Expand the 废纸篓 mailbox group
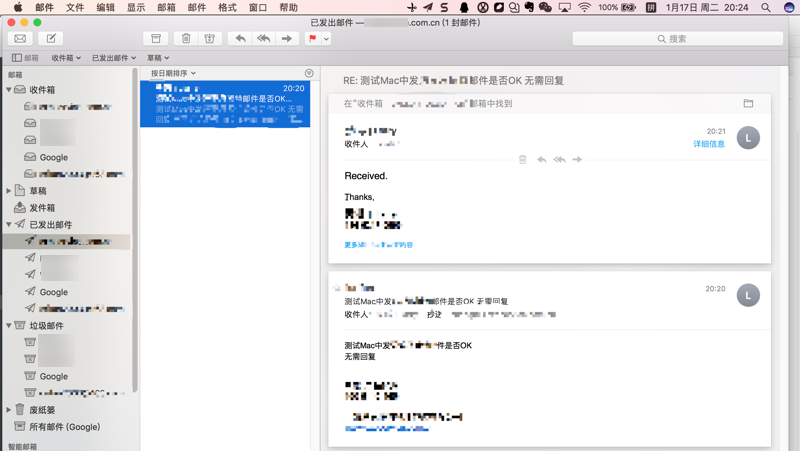 click(9, 410)
